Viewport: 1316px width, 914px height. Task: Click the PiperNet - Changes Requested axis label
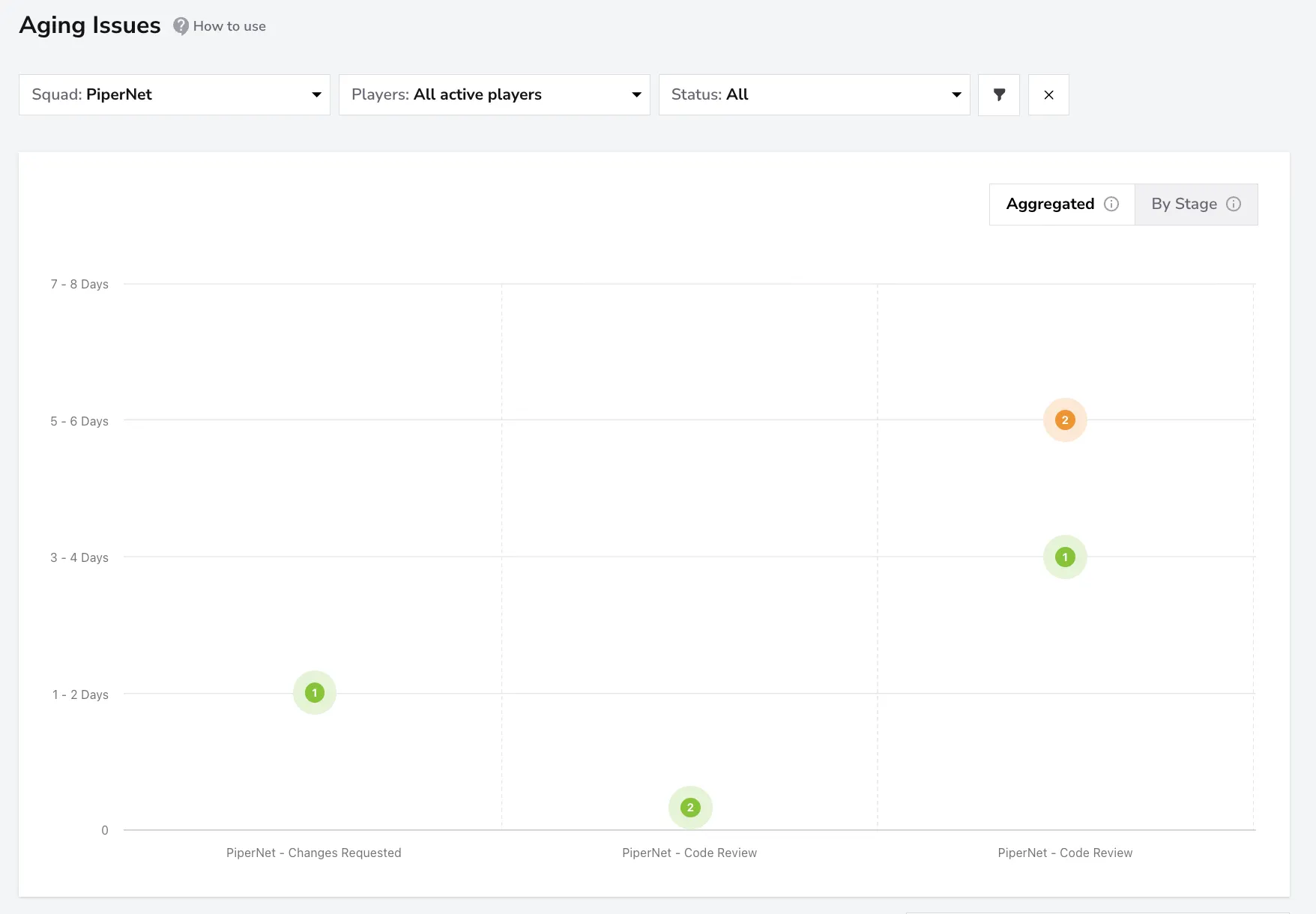314,853
